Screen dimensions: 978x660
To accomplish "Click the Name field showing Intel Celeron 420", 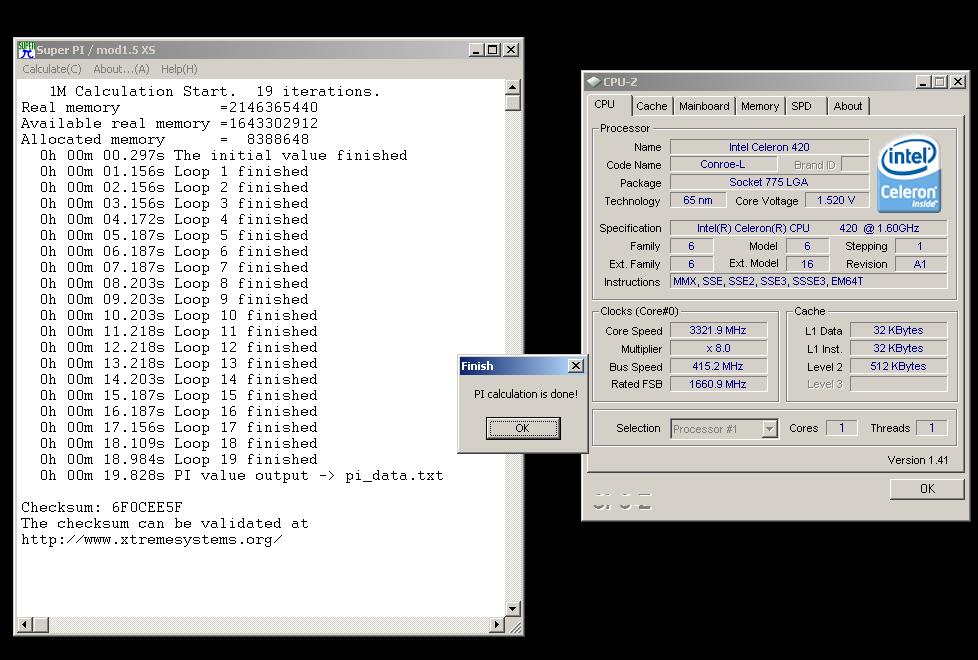I will pyautogui.click(x=769, y=147).
